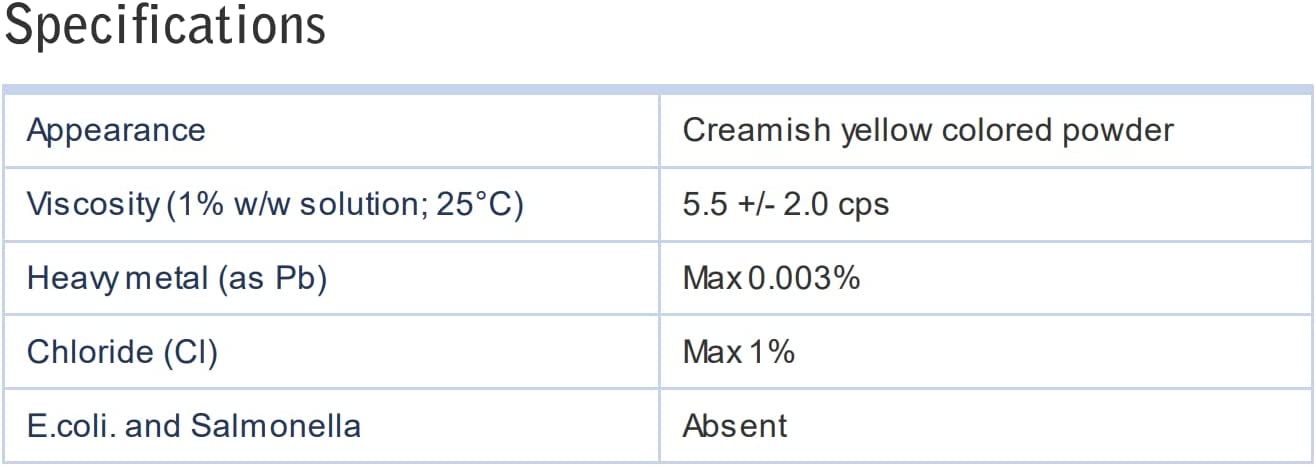Select the 'Absent' value cell
This screenshot has height=466, width=1316.
click(735, 426)
